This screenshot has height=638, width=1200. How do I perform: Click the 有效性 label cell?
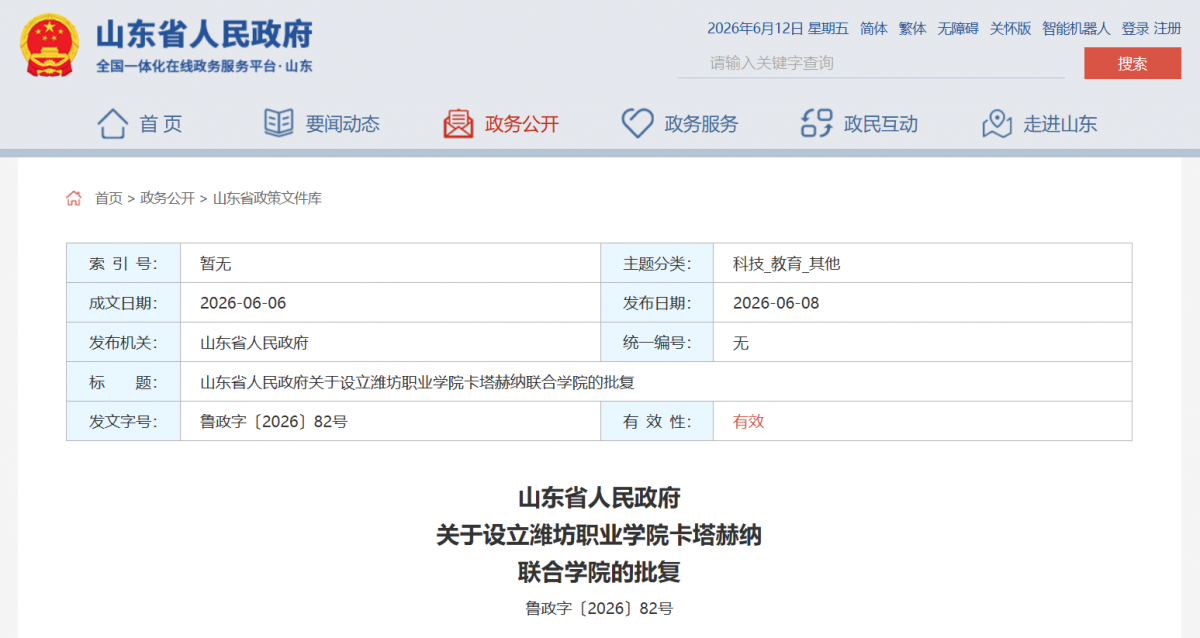656,421
